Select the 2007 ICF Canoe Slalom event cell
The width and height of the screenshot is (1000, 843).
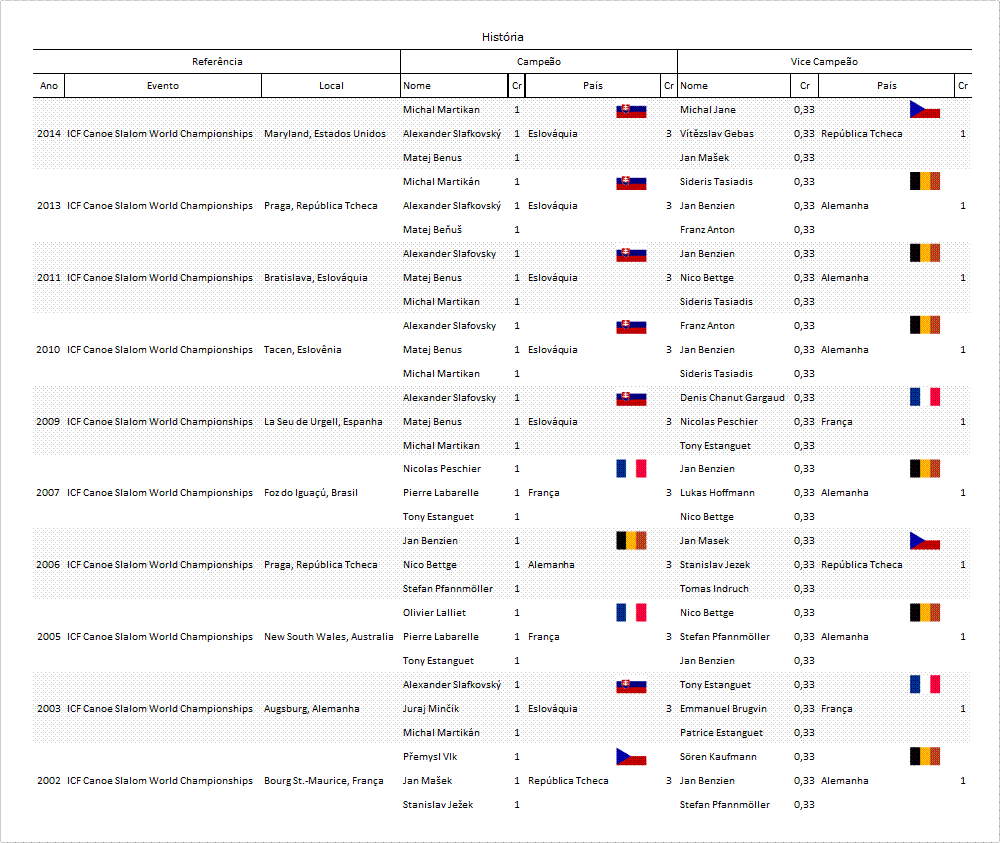159,493
